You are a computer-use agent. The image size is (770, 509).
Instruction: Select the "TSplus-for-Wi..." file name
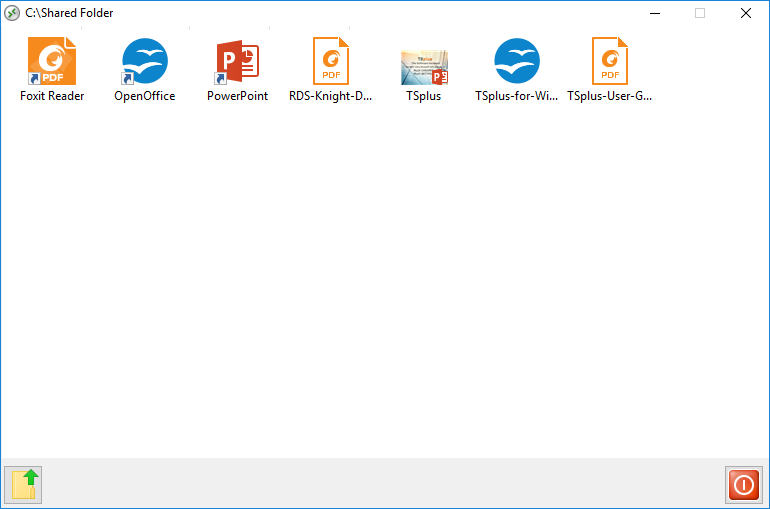point(516,96)
